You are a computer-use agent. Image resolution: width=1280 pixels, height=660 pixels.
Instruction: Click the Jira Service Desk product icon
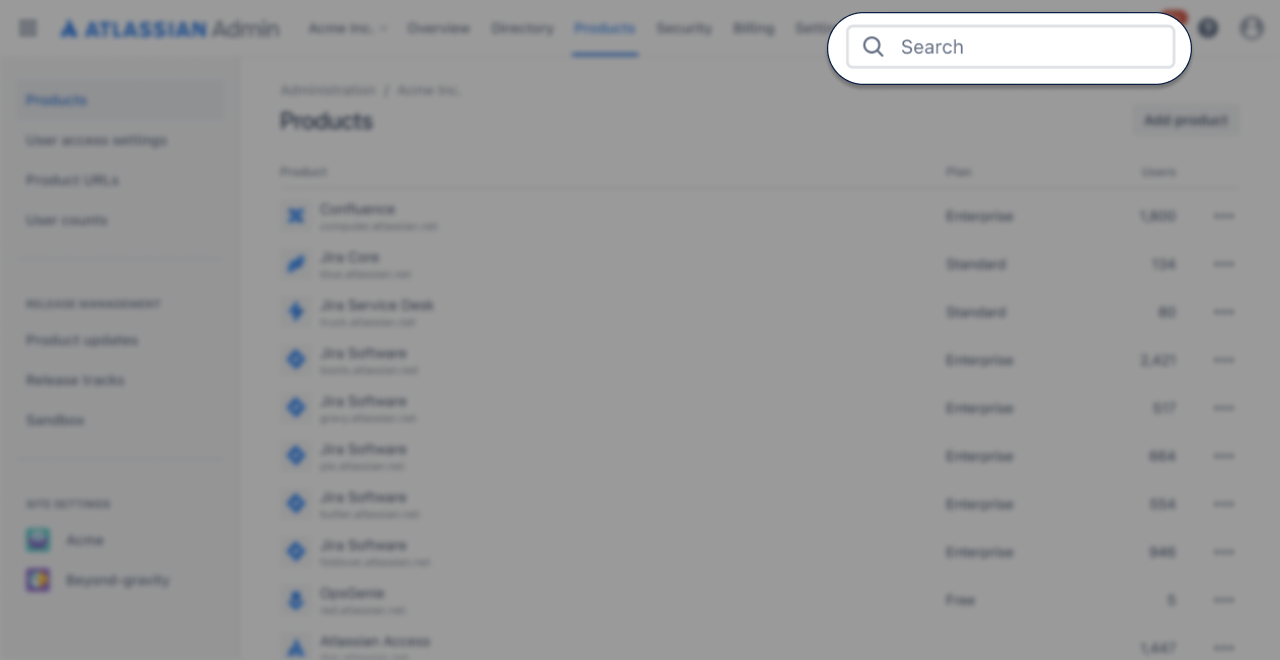[x=296, y=312]
